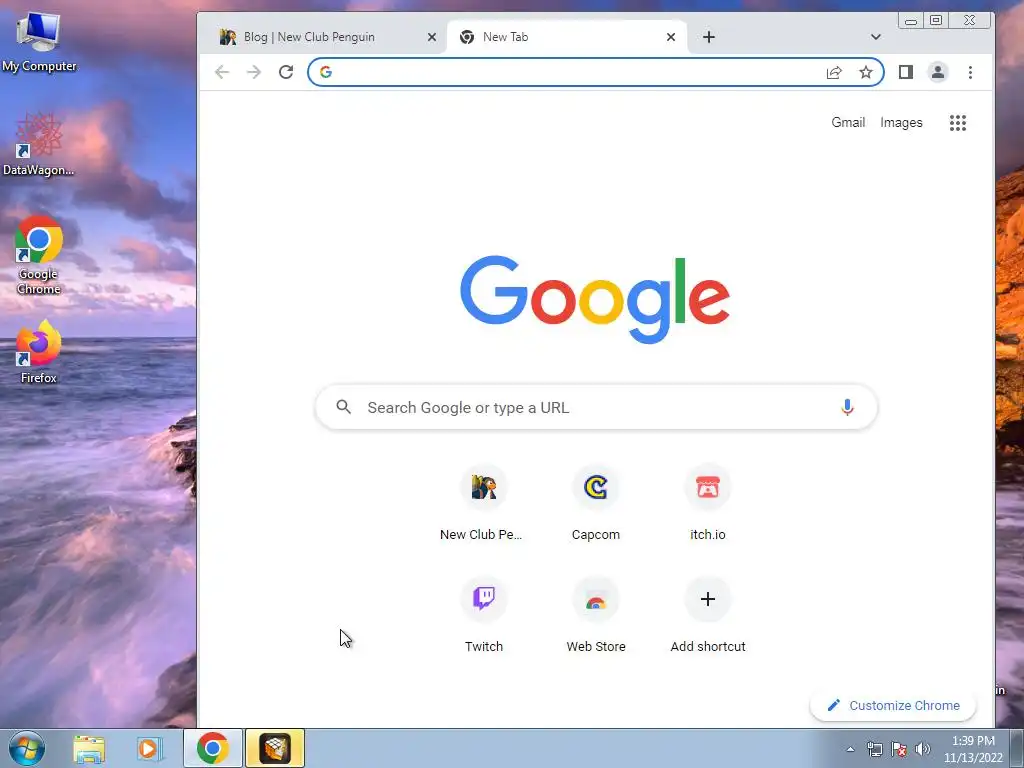
Task: Open Chrome's three-dot menu
Action: pyautogui.click(x=970, y=72)
